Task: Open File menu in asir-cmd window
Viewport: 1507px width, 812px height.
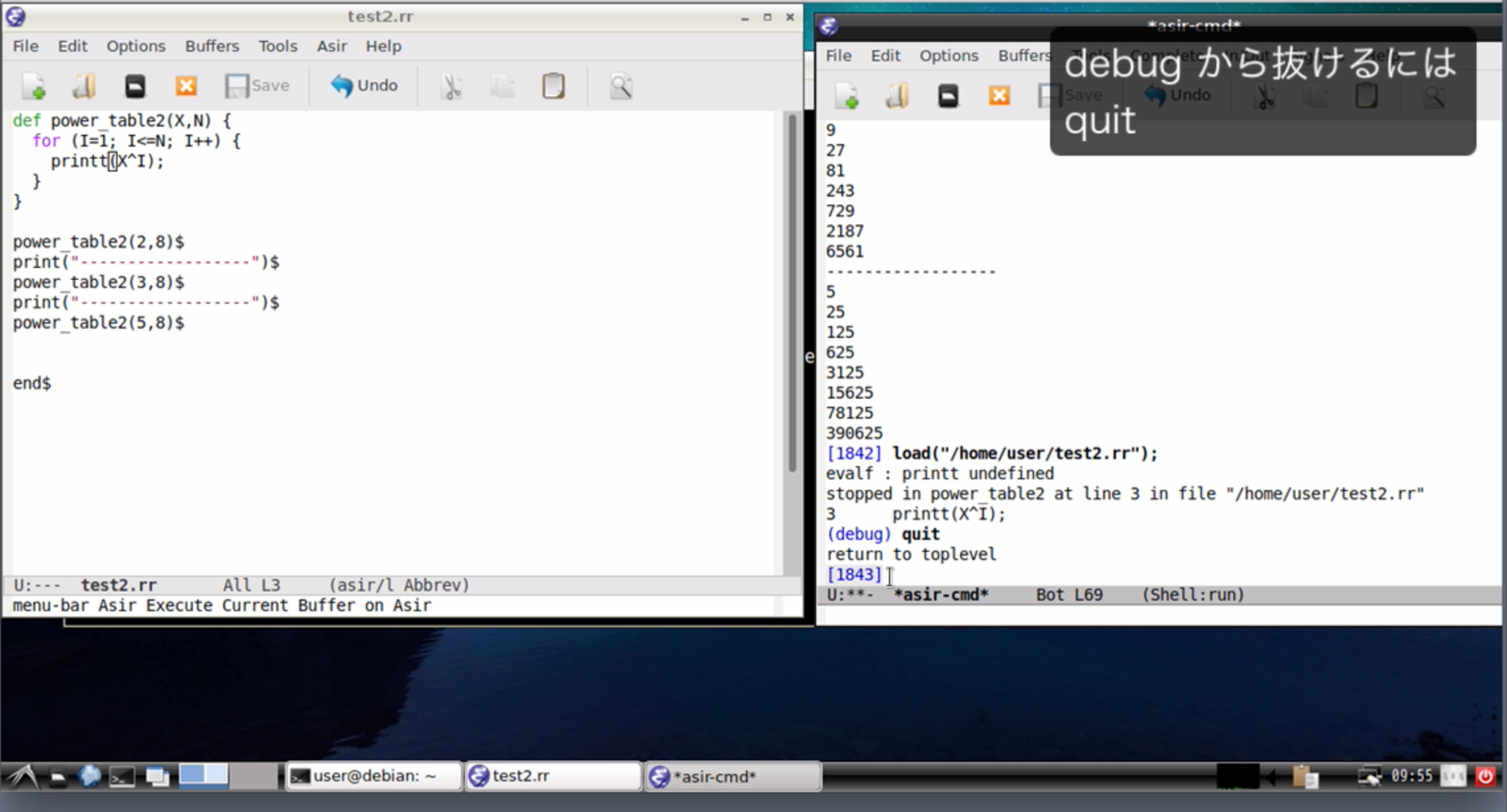Action: [839, 55]
